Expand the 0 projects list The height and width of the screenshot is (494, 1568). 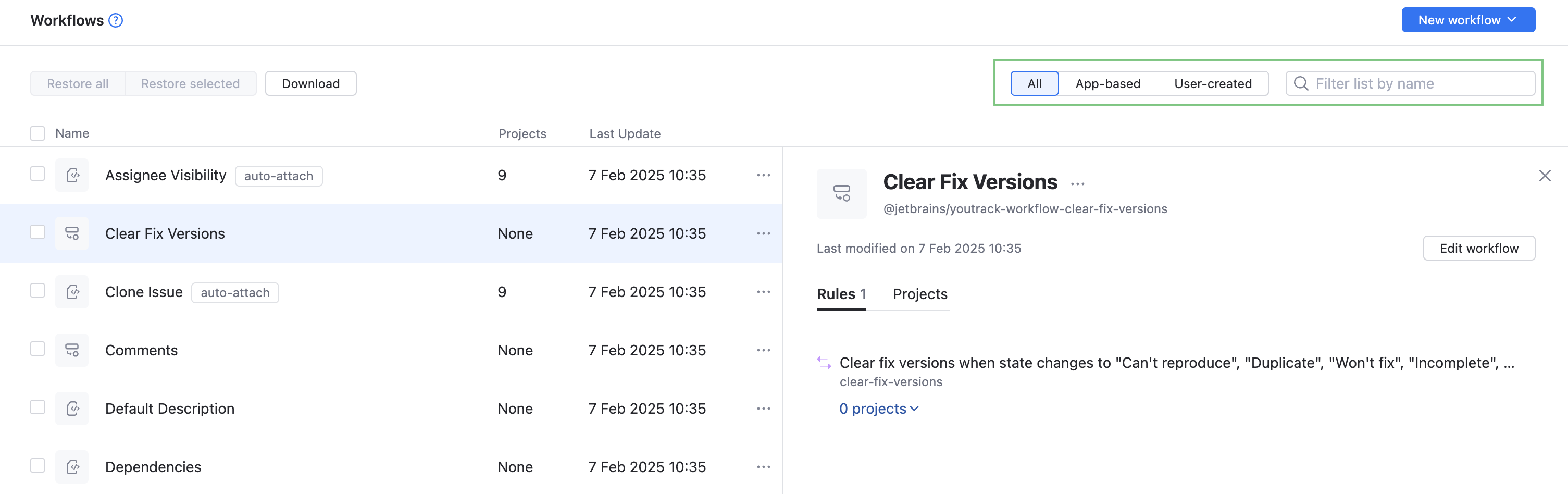pos(878,409)
